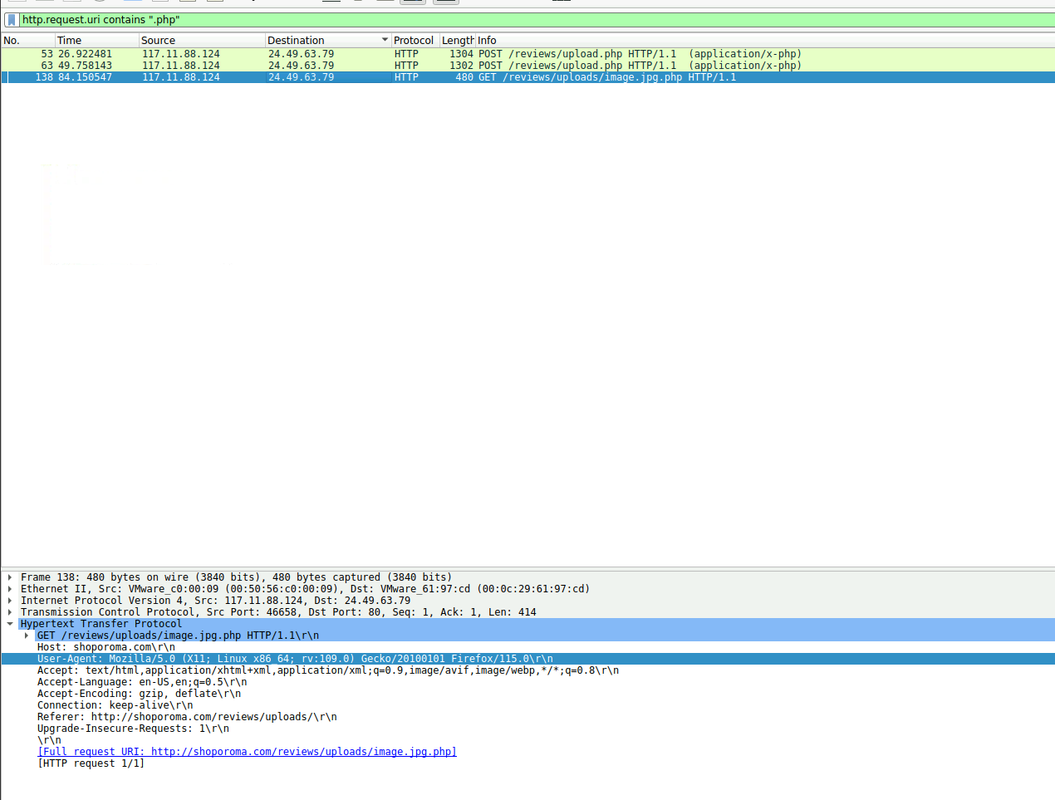Open the Full request URI link
Viewport: 1055px width, 800px height.
[247, 752]
